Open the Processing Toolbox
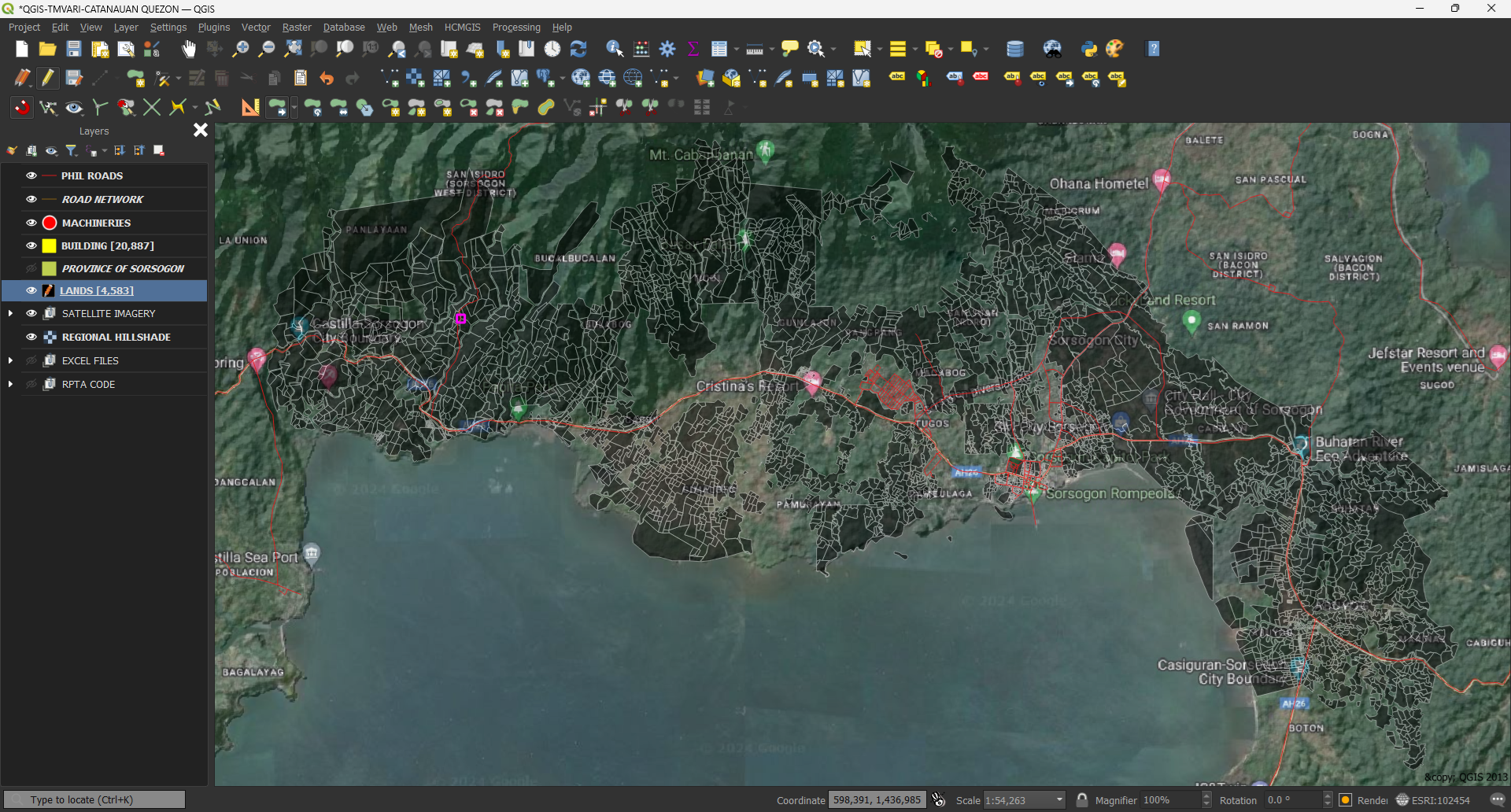The image size is (1511, 812). coord(667,49)
